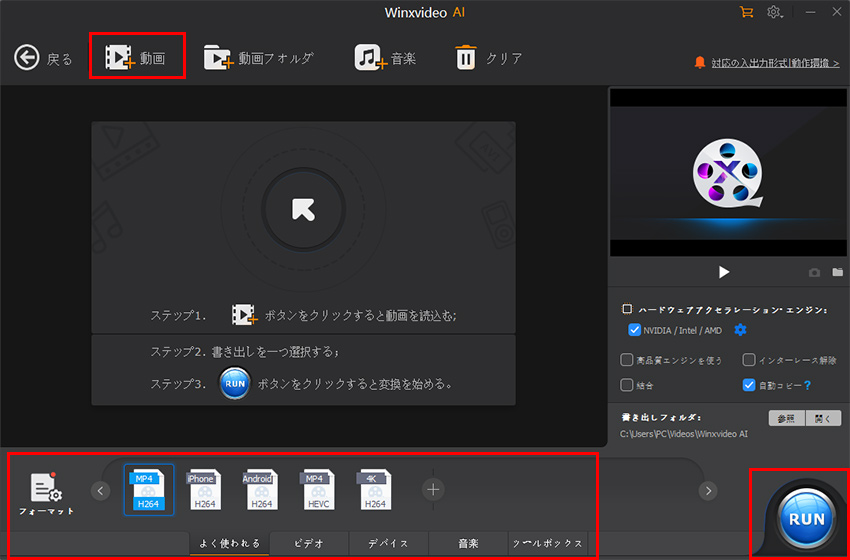Open 対応の入出力形式|動作環境 link
Screen dimensions: 850x560
tap(775, 63)
